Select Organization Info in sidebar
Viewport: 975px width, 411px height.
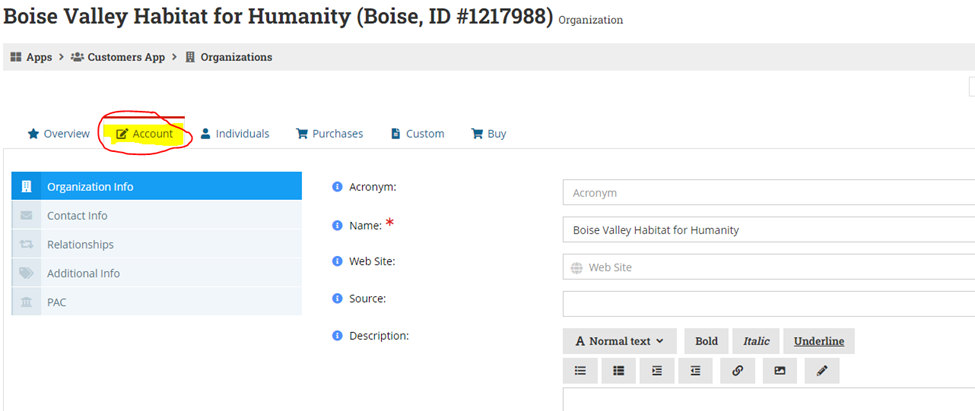coord(157,186)
